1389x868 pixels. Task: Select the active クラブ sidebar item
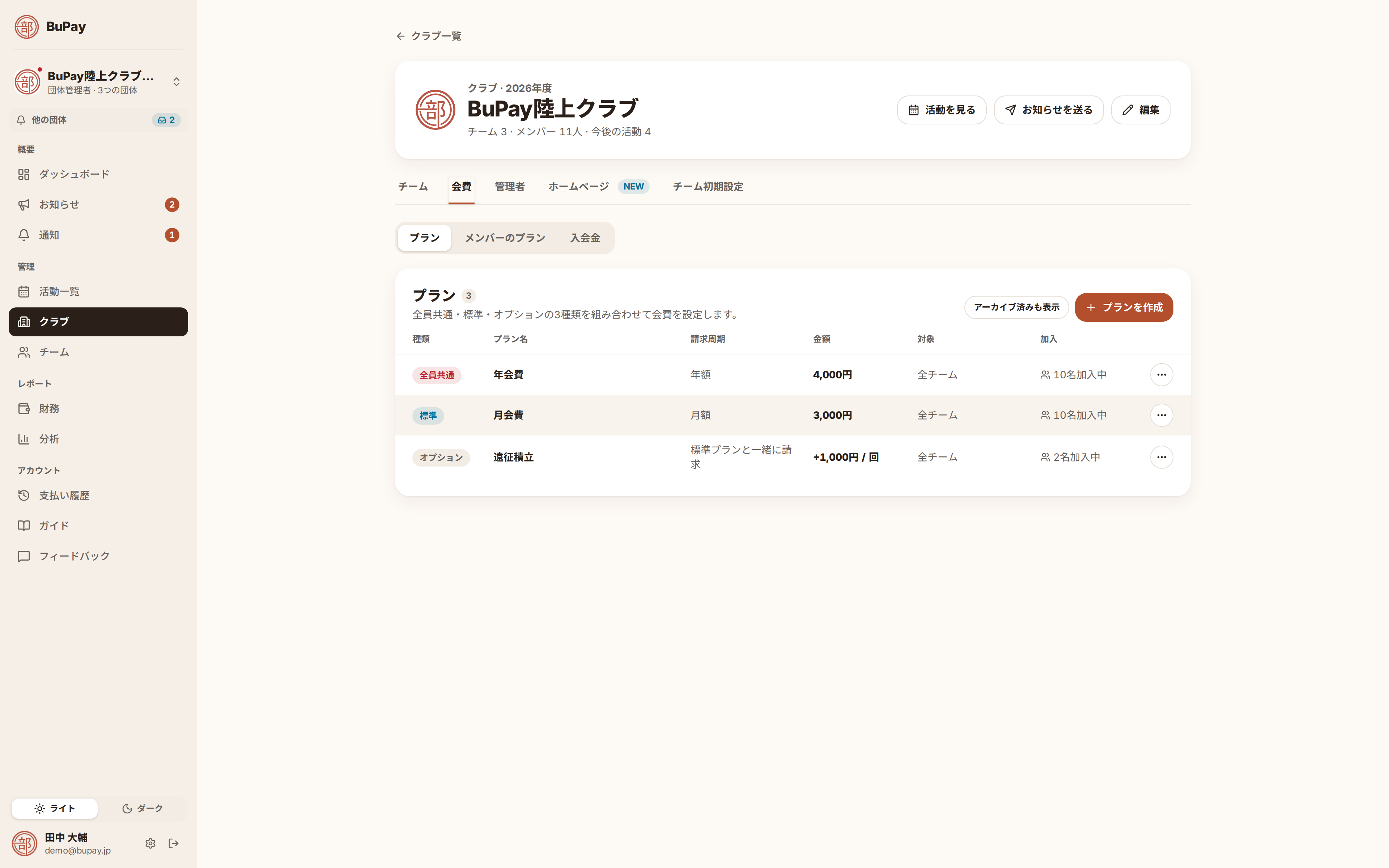pos(98,322)
